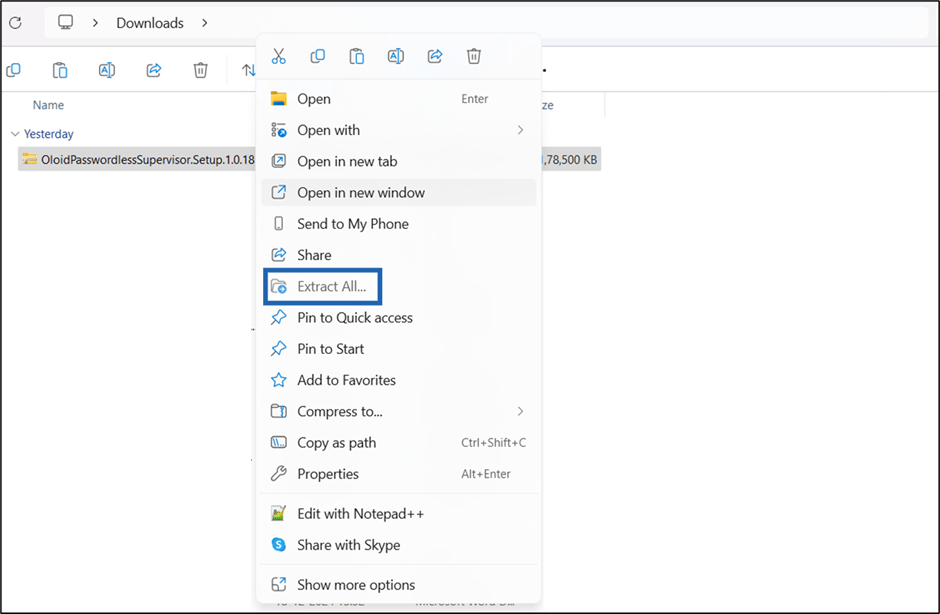Click the Explorer toolbar Delete icon

(x=200, y=70)
